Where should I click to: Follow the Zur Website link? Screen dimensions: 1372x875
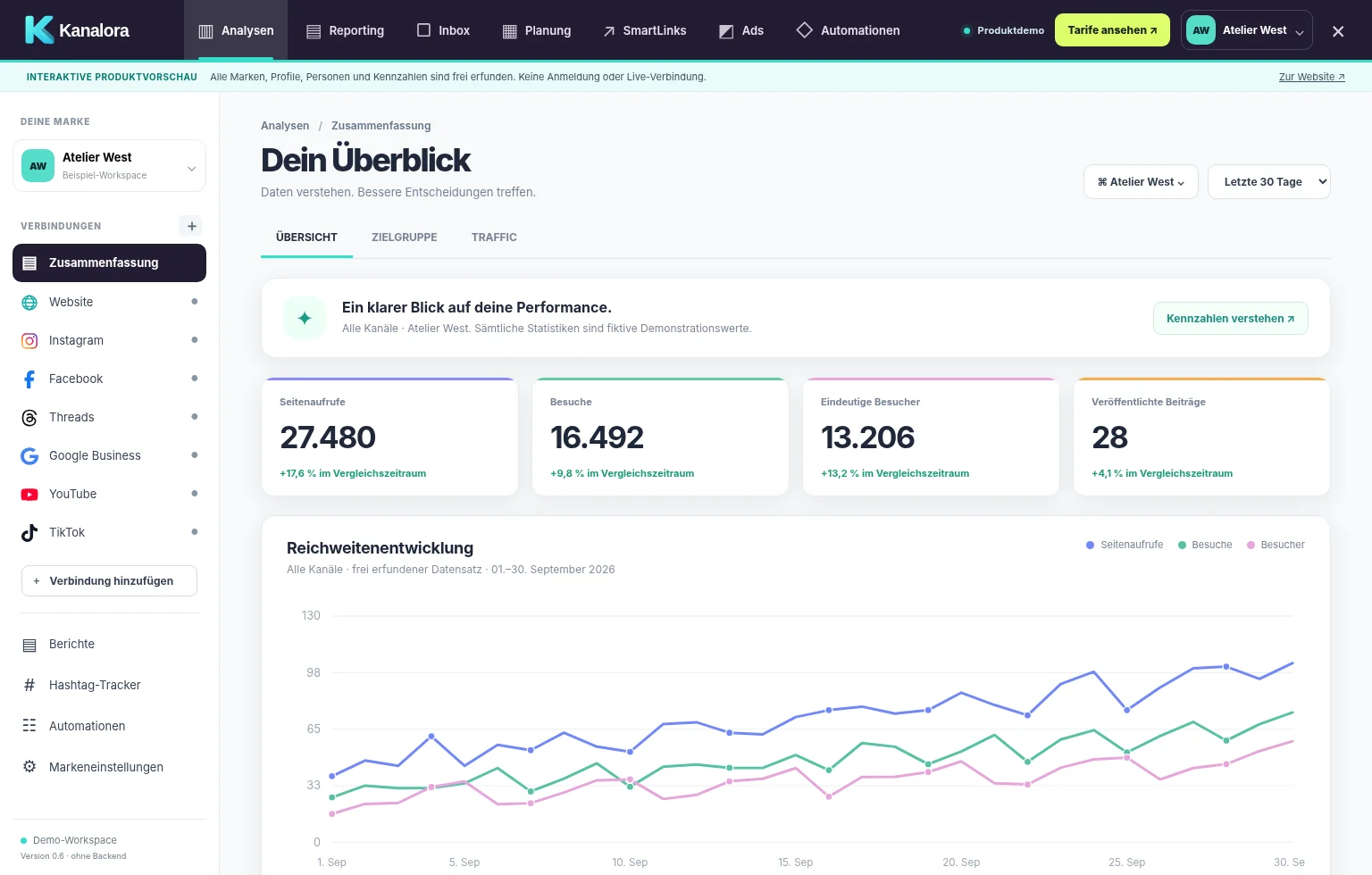pos(1312,77)
